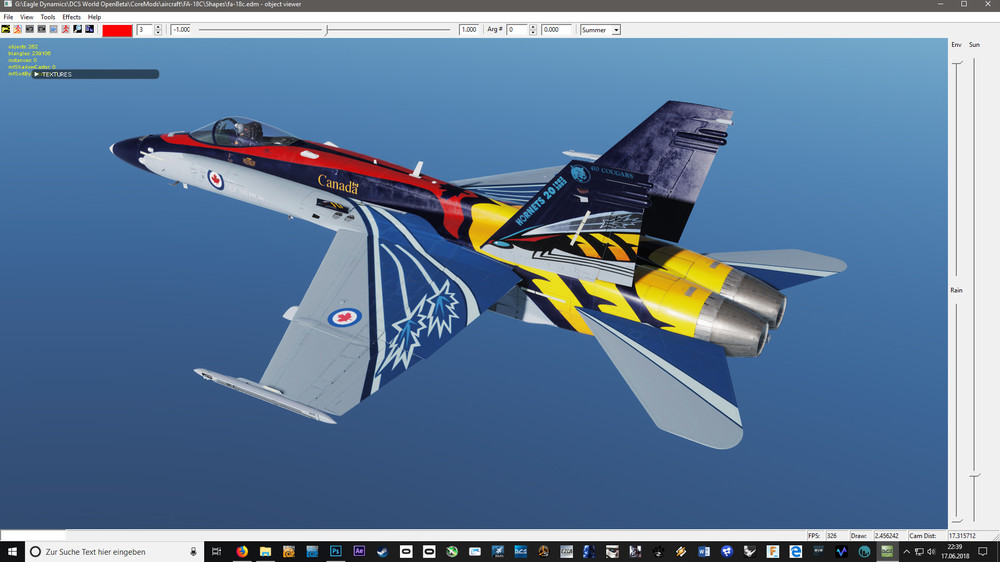This screenshot has height=562, width=1000.
Task: Click the last toolbar icon (blue grid)
Action: (x=90, y=29)
